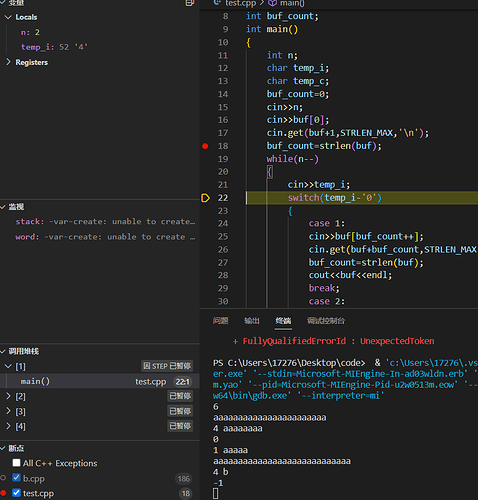
Task: Click the red breakpoint dot on line 18
Action: 205,146
